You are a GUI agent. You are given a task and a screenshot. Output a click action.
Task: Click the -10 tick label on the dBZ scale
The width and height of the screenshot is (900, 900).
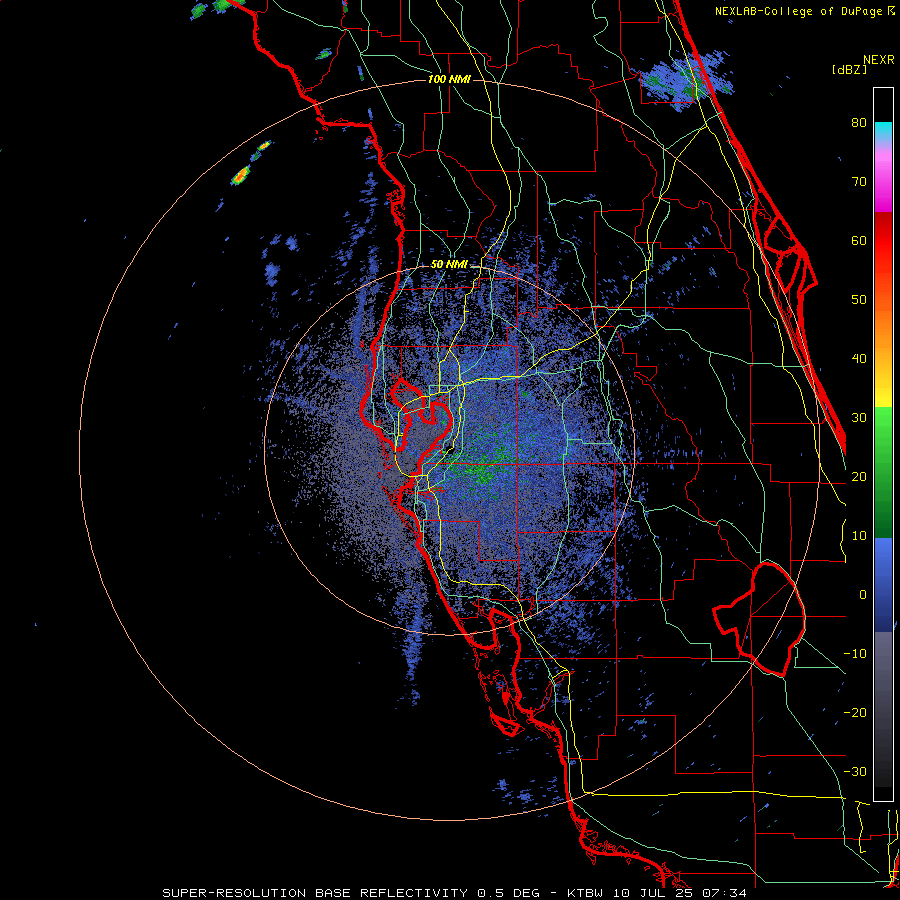[855, 654]
